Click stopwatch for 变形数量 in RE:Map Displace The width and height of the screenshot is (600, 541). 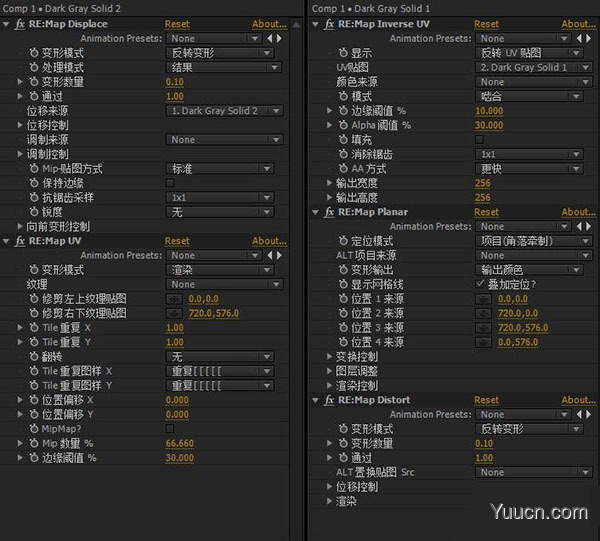[x=34, y=81]
